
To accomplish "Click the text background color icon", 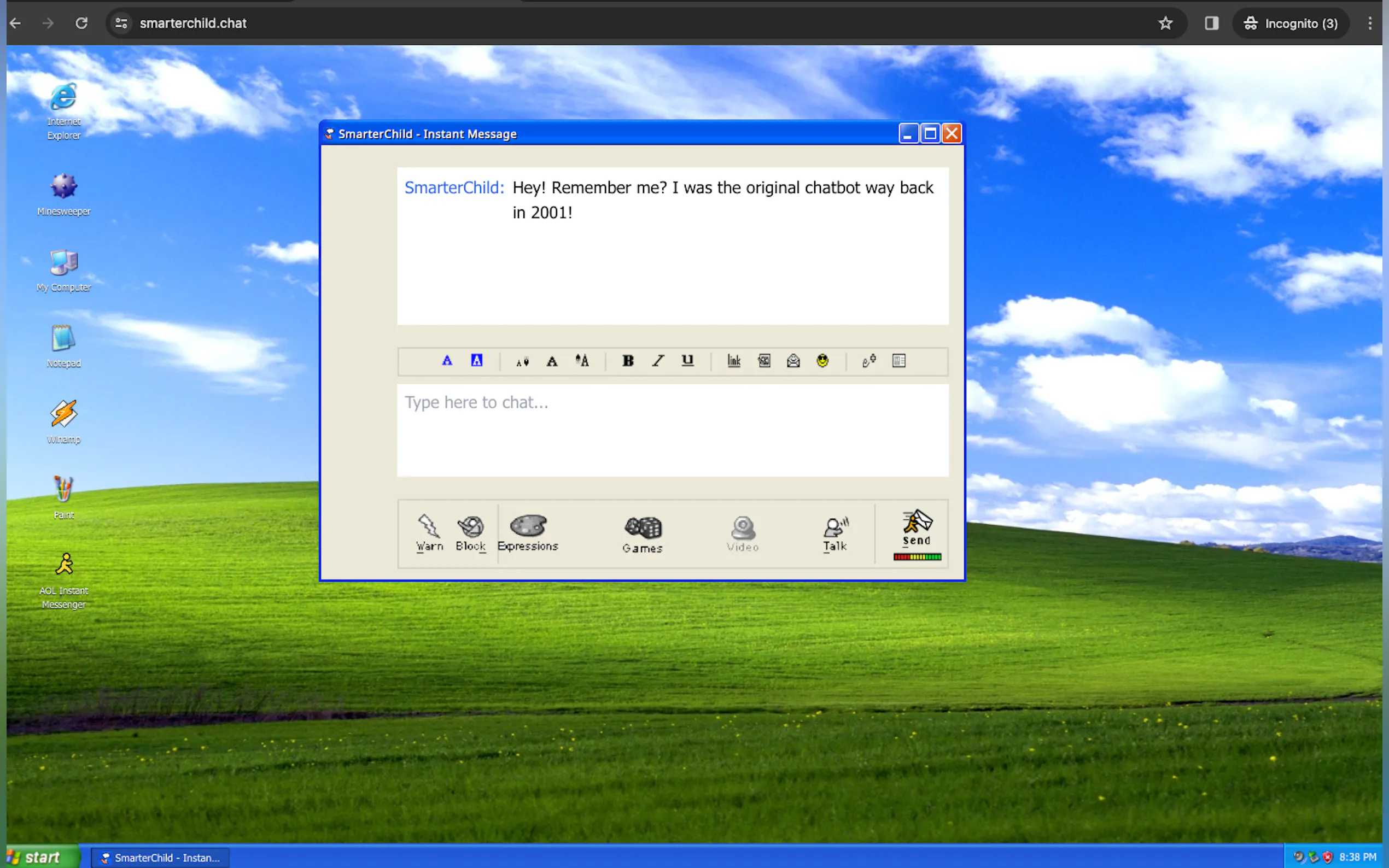I will tap(477, 361).
